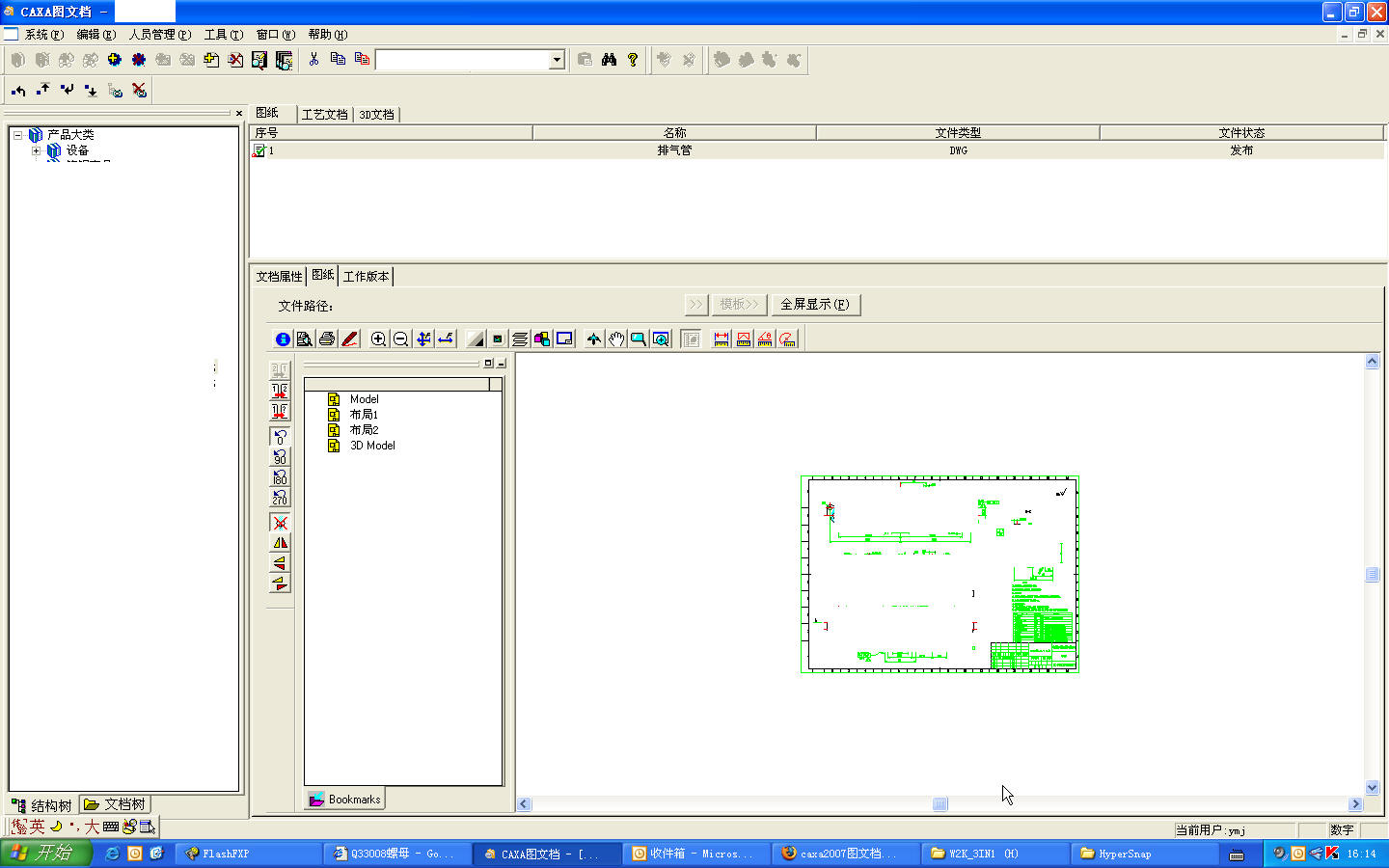
Task: Click the layers stack icon in viewer toolbar
Action: pyautogui.click(x=520, y=339)
